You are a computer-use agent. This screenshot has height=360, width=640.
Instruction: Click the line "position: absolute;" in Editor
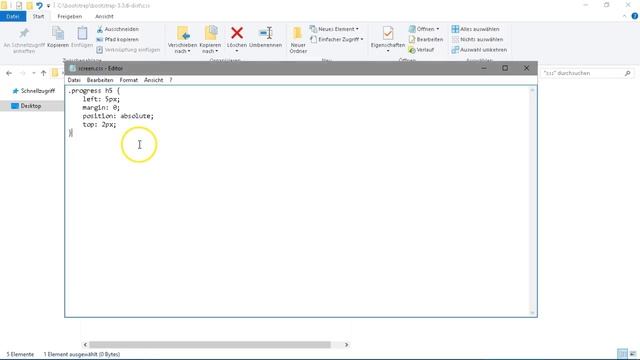(118, 116)
